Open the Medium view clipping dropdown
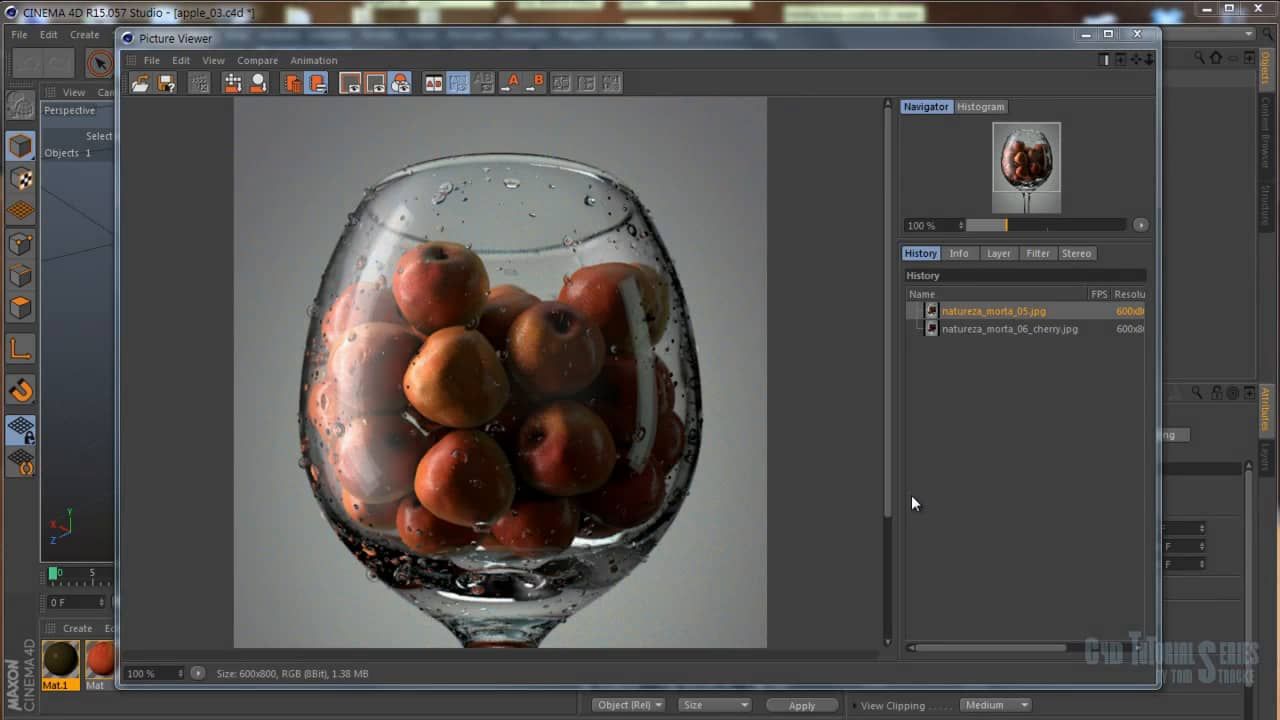 (x=996, y=705)
